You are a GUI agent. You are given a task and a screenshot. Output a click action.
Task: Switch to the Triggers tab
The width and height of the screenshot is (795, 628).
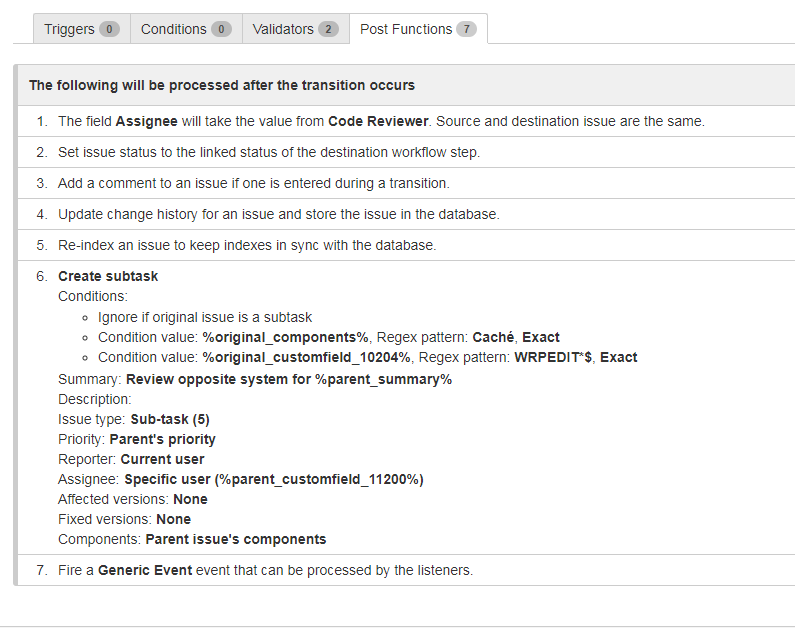[x=68, y=29]
